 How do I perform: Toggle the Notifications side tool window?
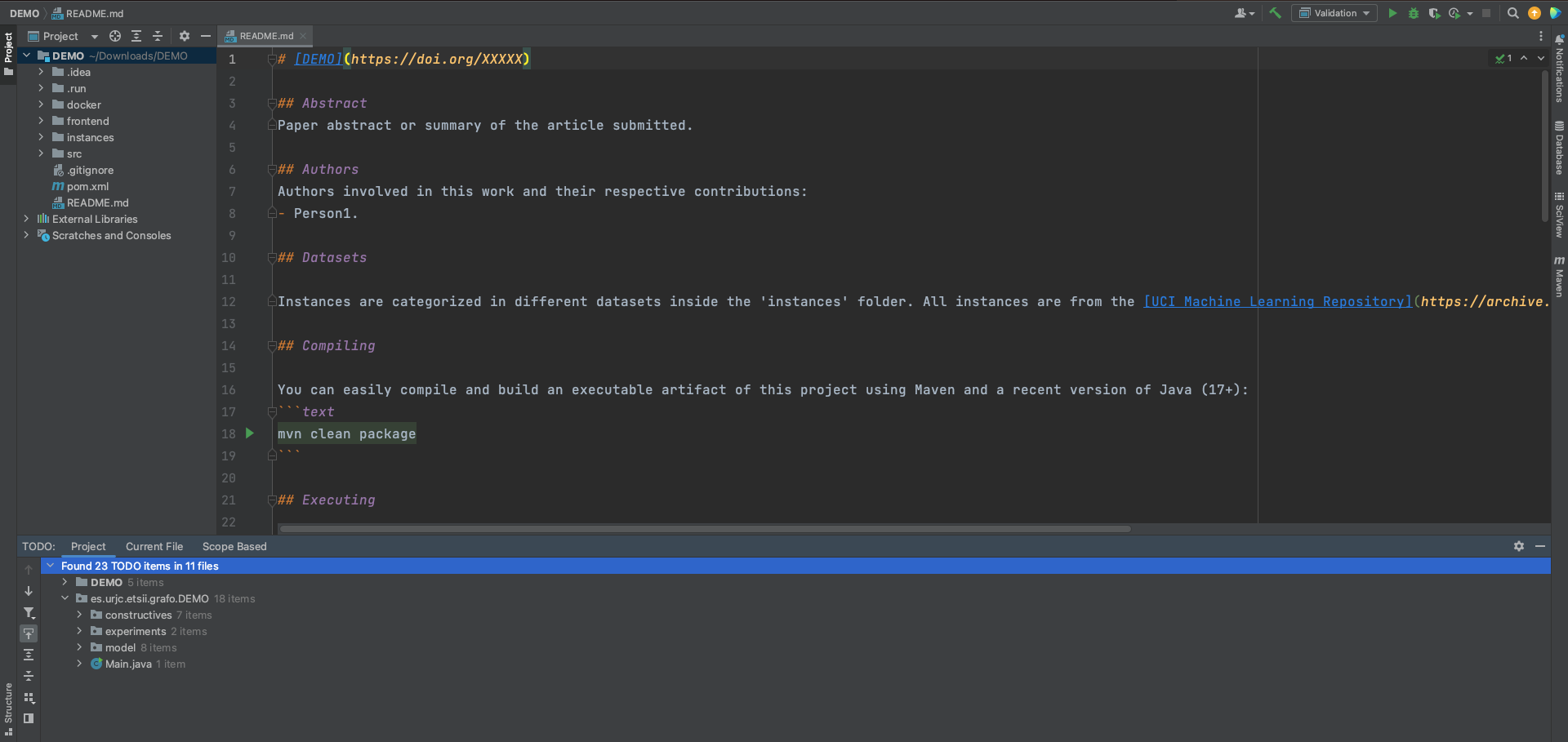[1560, 69]
